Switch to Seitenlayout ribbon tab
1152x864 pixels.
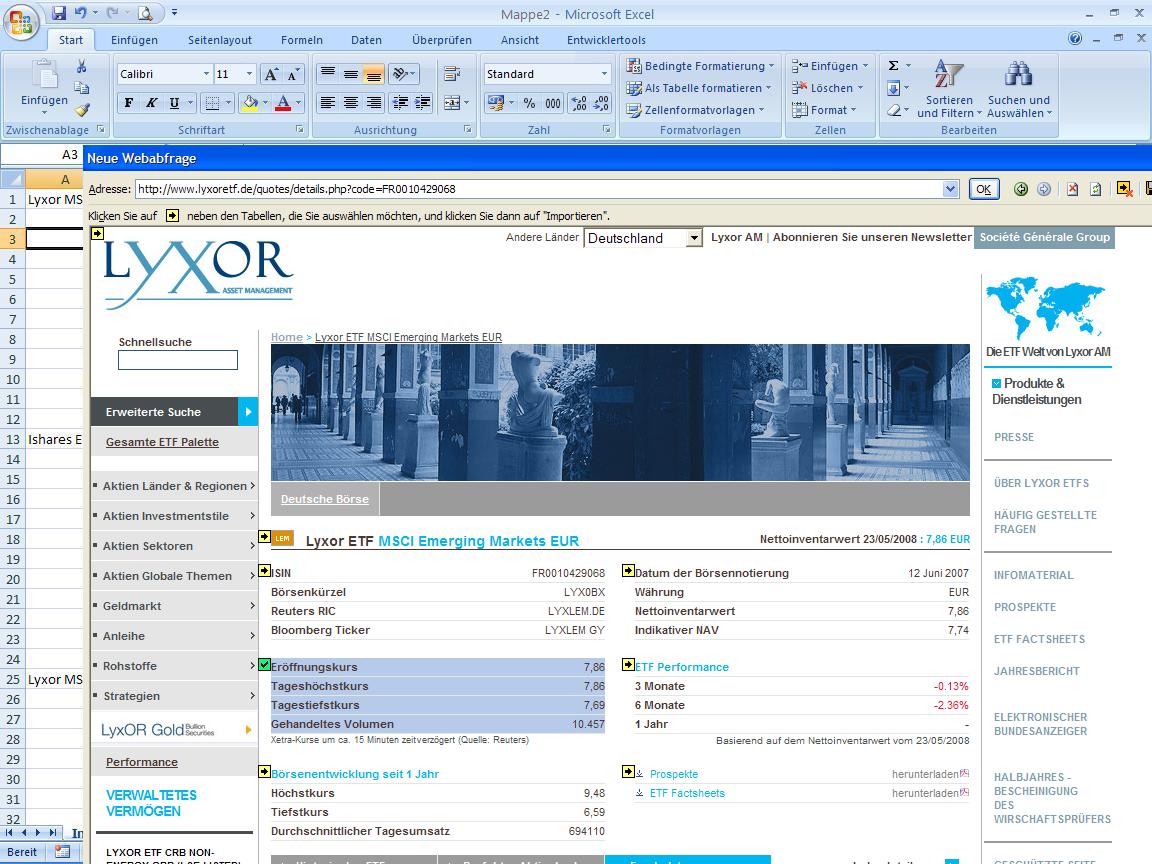(x=220, y=40)
